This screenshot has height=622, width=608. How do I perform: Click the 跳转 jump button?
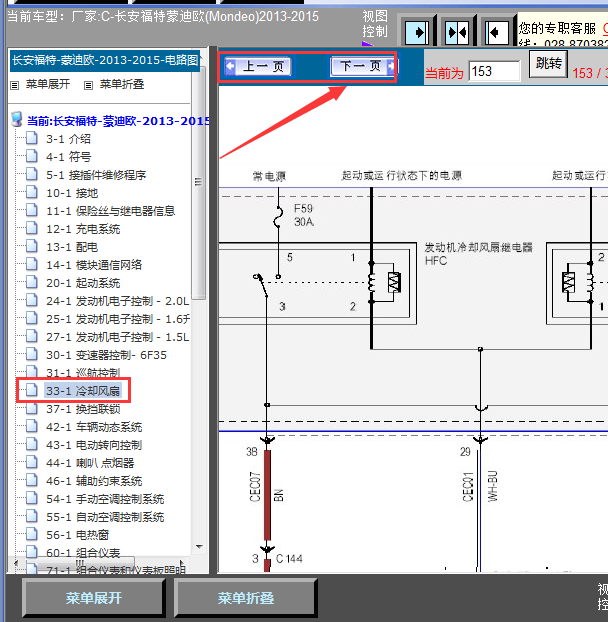549,63
